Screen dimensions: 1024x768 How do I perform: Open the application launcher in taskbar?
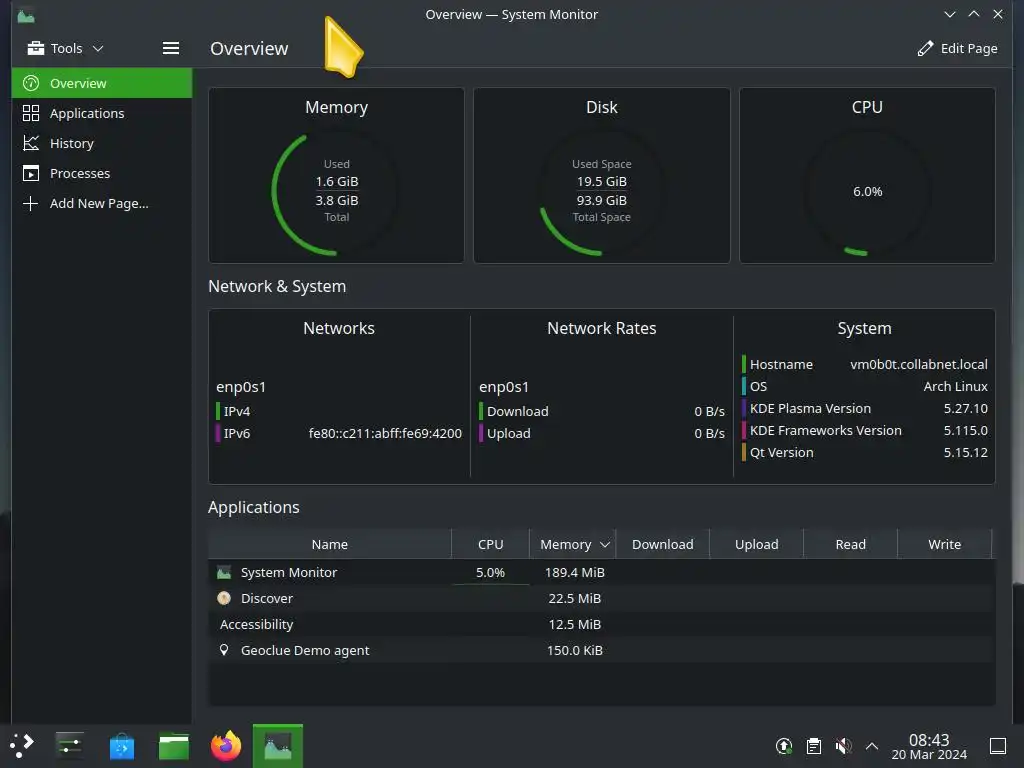(22, 745)
